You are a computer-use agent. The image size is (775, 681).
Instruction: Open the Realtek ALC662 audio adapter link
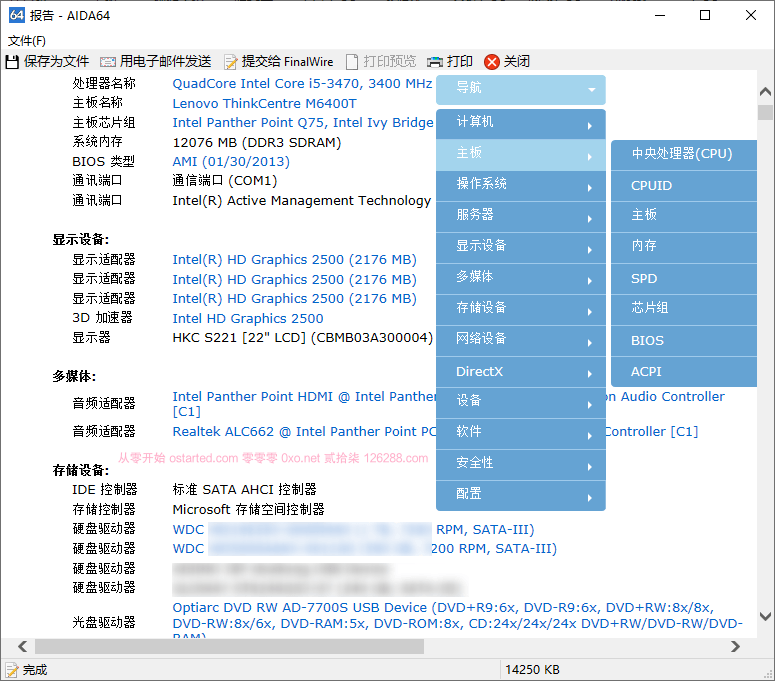(304, 431)
